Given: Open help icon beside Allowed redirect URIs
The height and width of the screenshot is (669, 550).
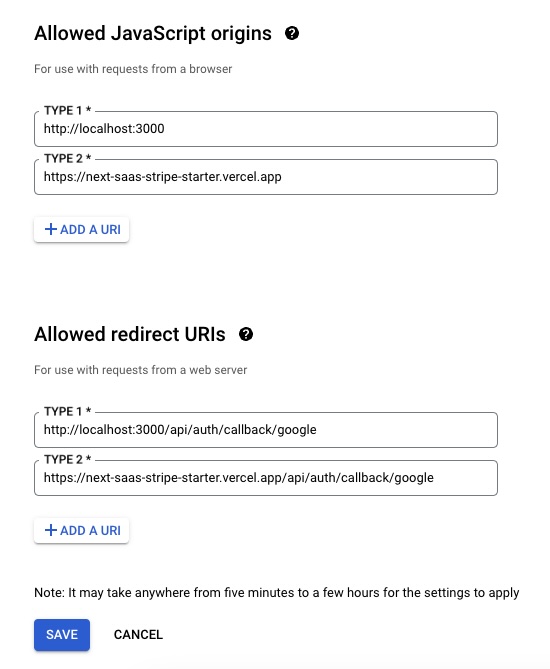Looking at the screenshot, I should pyautogui.click(x=246, y=334).
